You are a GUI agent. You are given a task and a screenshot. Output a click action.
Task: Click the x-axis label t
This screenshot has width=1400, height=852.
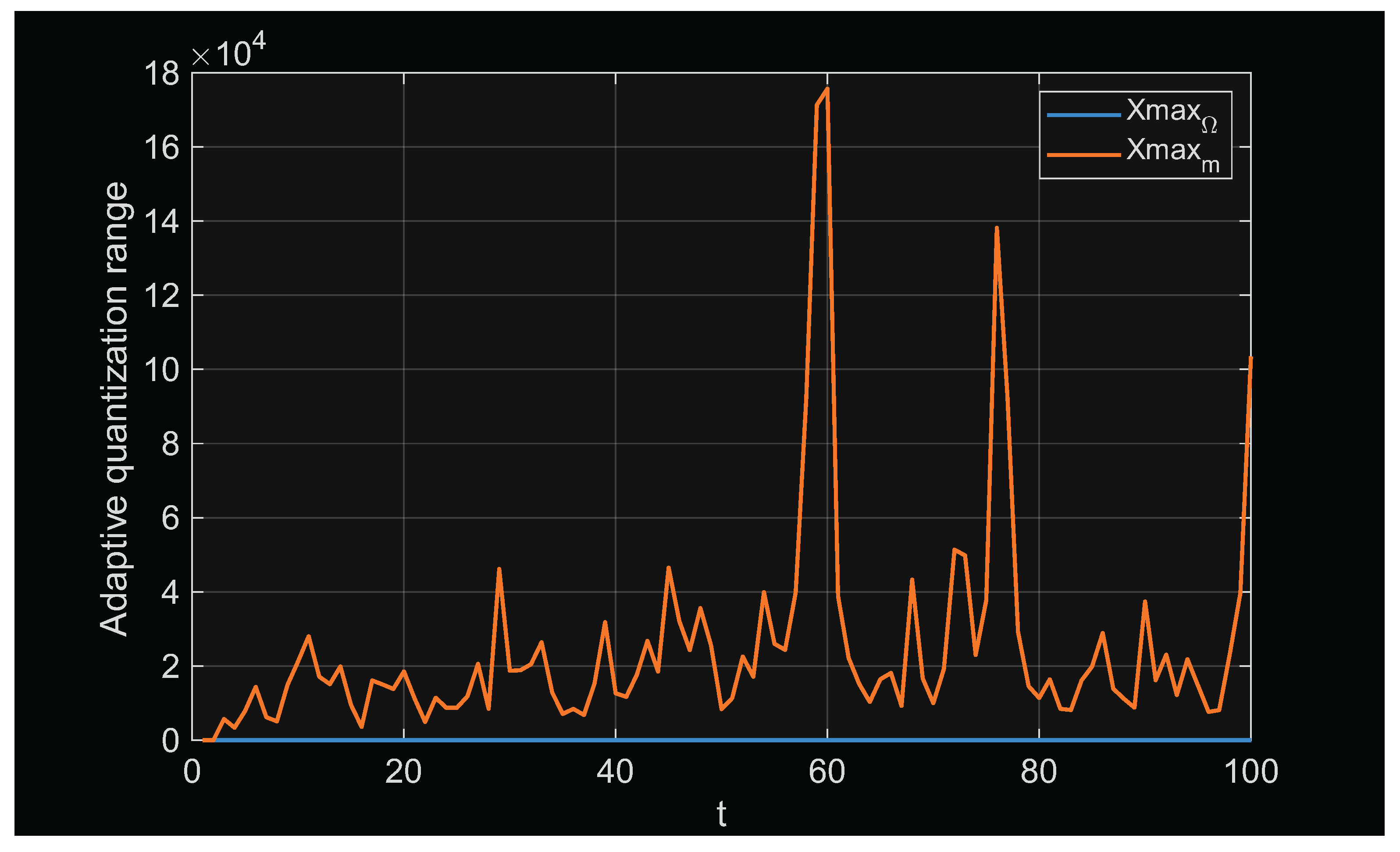[721, 814]
